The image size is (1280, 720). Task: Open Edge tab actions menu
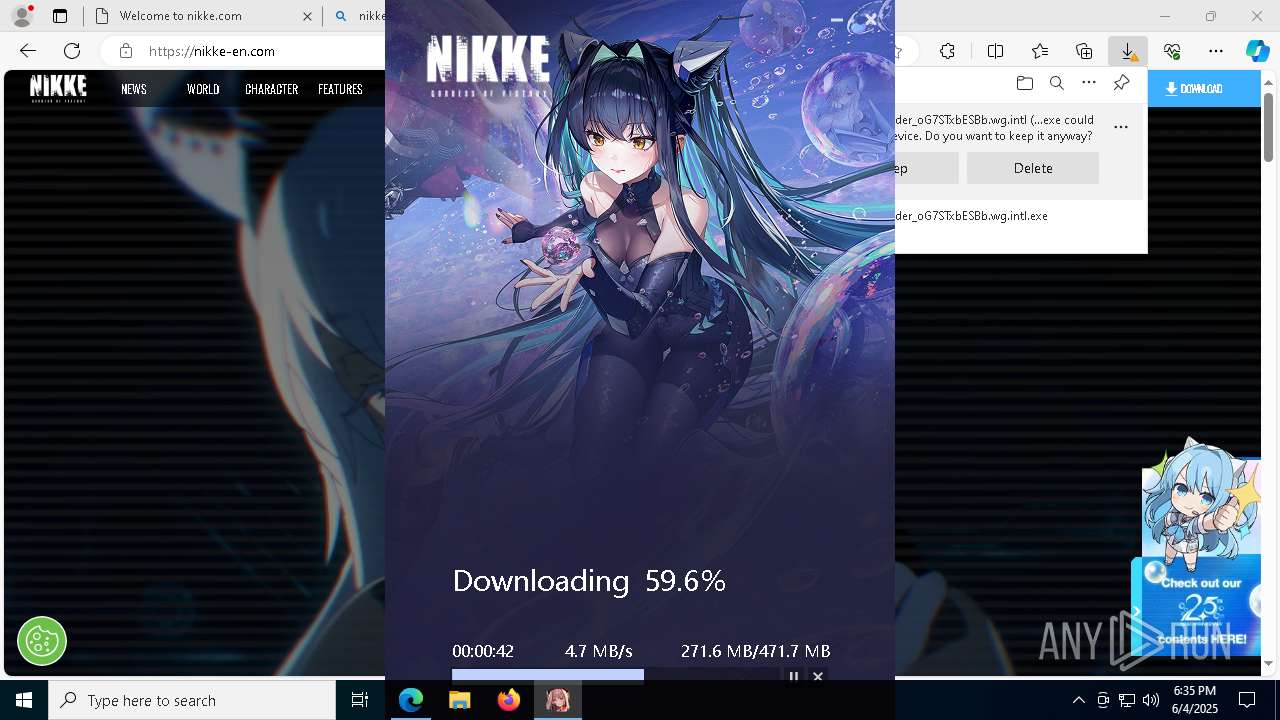tap(60, 16)
